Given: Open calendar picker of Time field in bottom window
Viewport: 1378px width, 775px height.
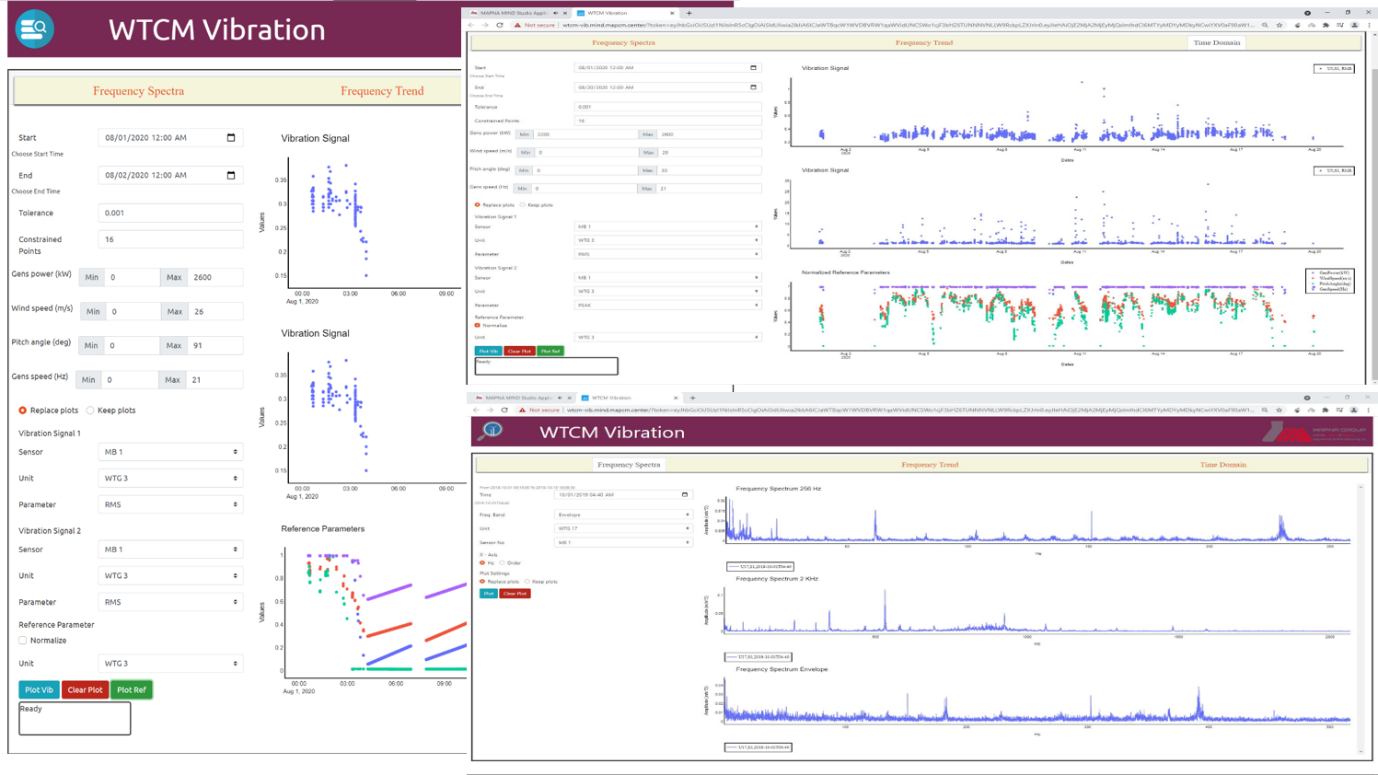Looking at the screenshot, I should coord(685,494).
